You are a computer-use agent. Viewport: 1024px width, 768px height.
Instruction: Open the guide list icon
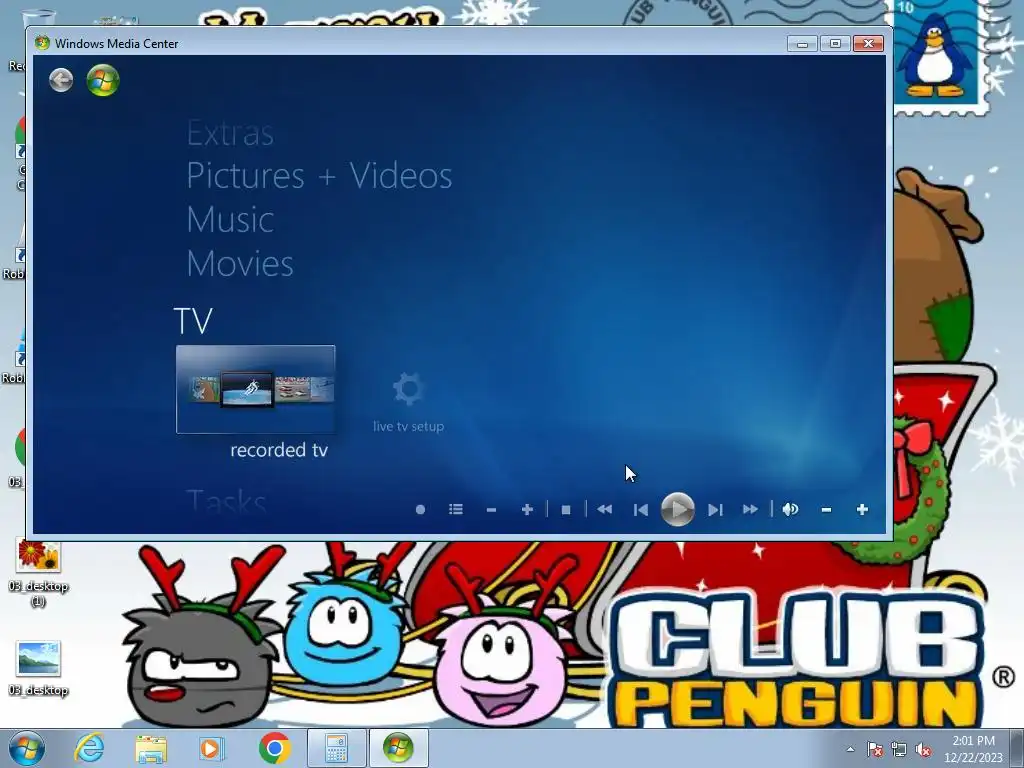456,509
